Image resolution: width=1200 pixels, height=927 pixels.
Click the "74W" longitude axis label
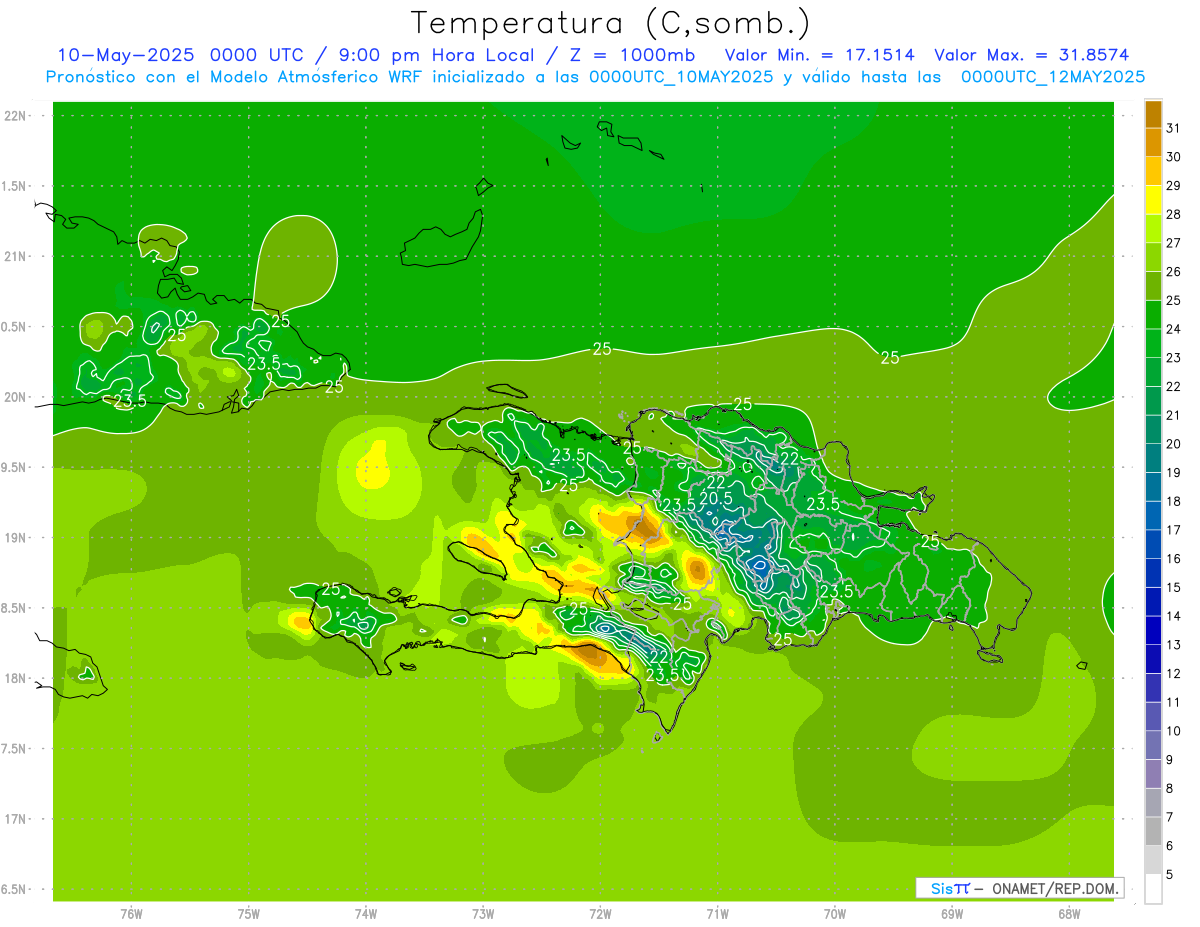[366, 914]
